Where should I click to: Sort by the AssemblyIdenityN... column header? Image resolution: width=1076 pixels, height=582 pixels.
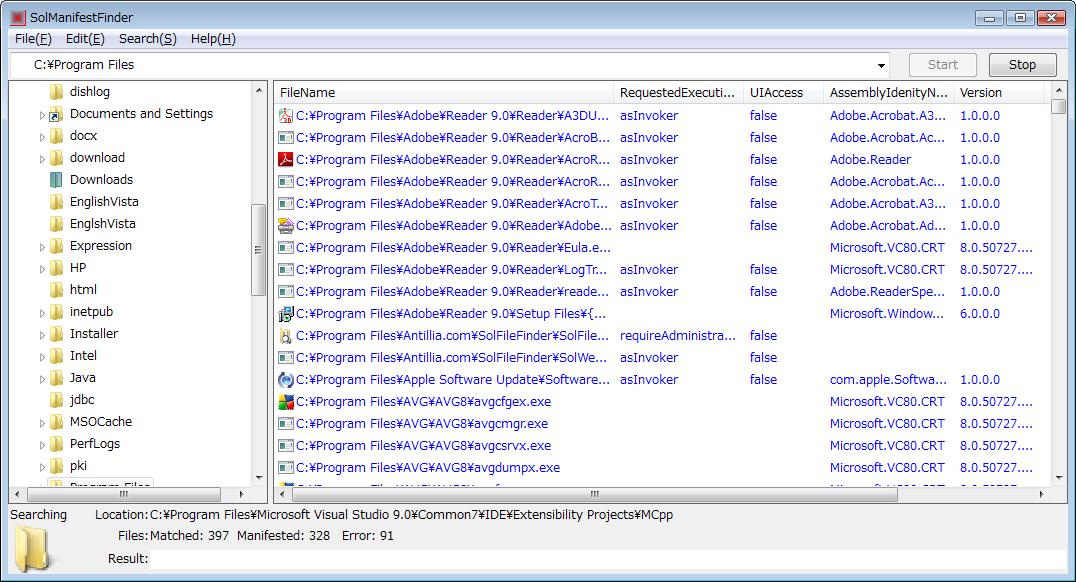click(888, 93)
